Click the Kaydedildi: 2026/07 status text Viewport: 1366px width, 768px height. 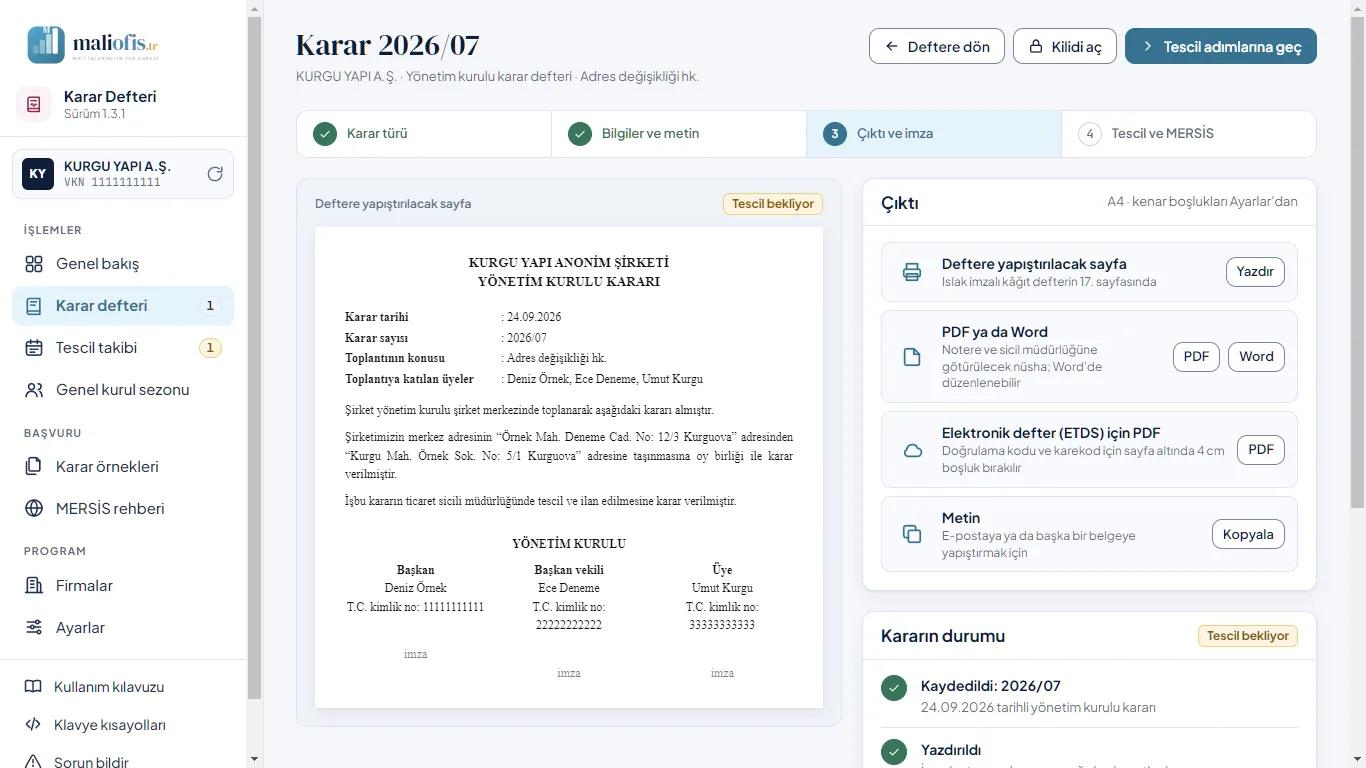click(x=990, y=686)
